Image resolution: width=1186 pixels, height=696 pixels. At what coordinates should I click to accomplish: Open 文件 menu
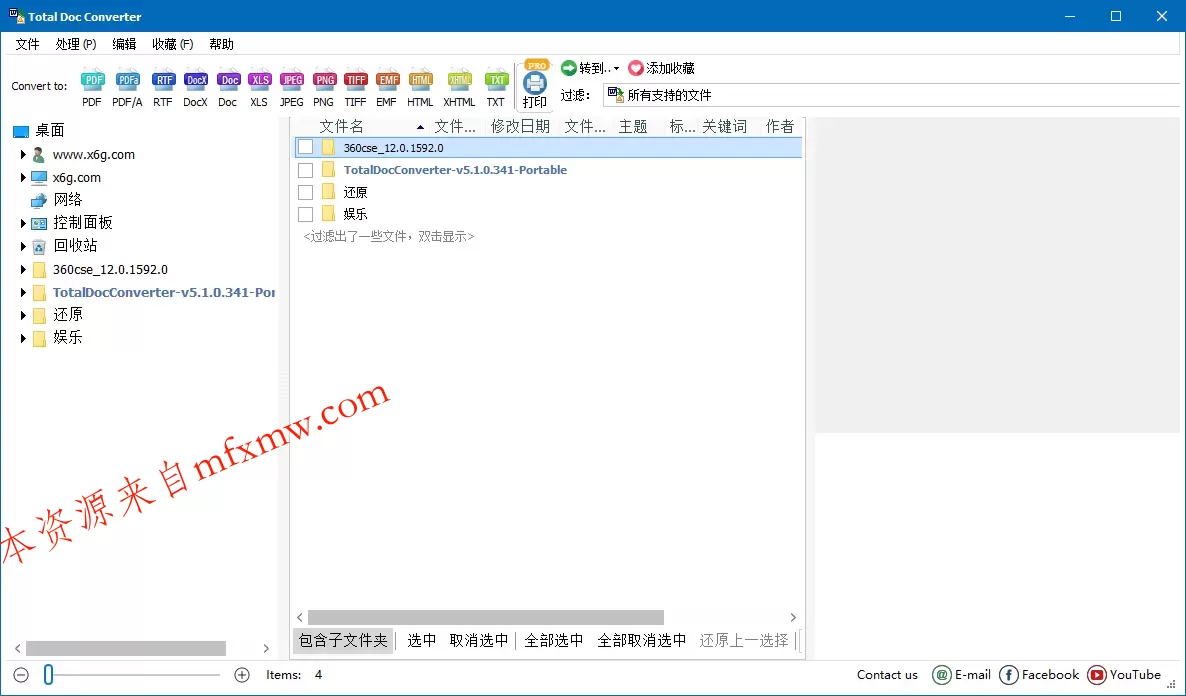[x=27, y=44]
